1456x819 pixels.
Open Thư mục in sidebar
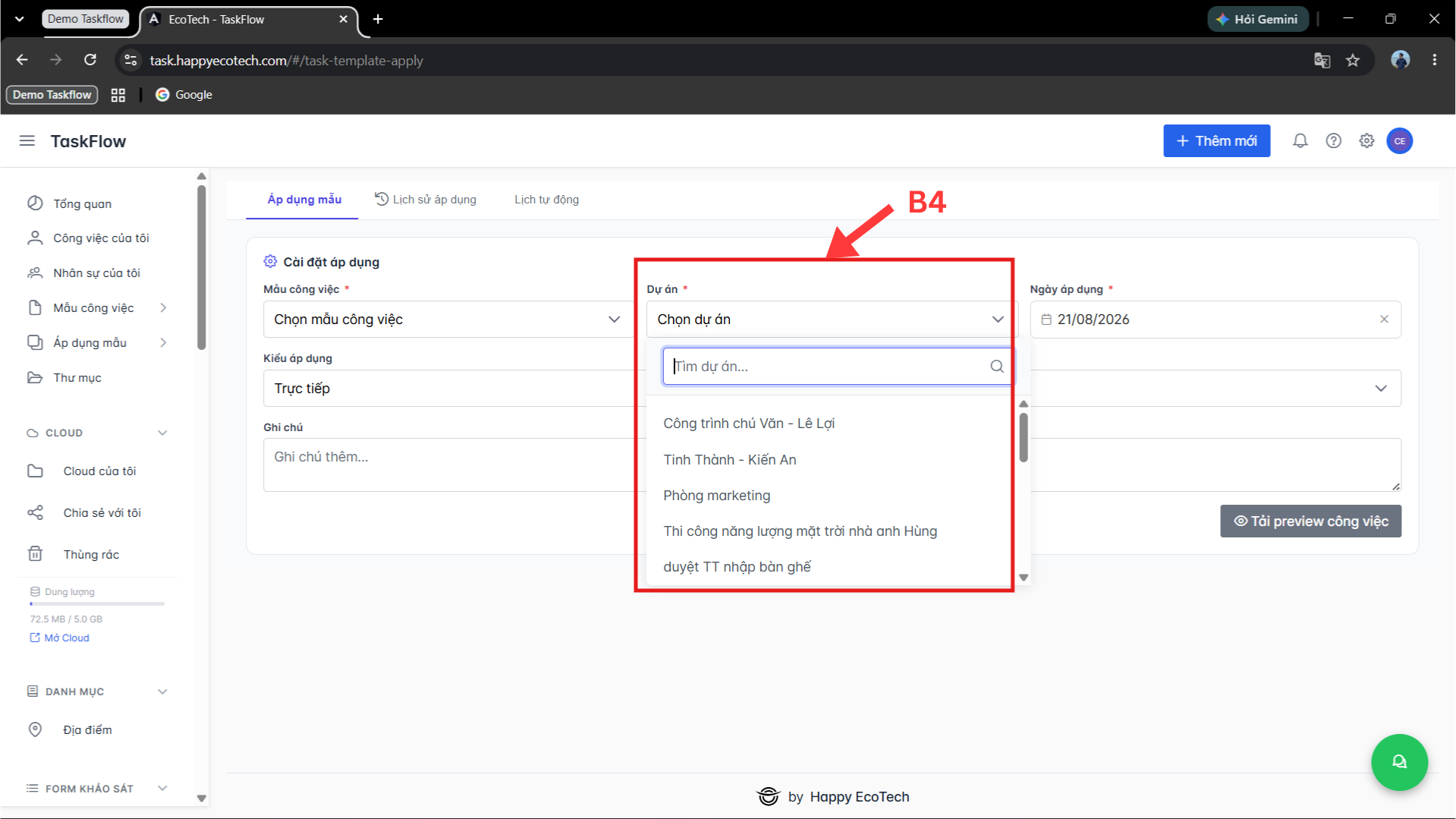pyautogui.click(x=77, y=378)
